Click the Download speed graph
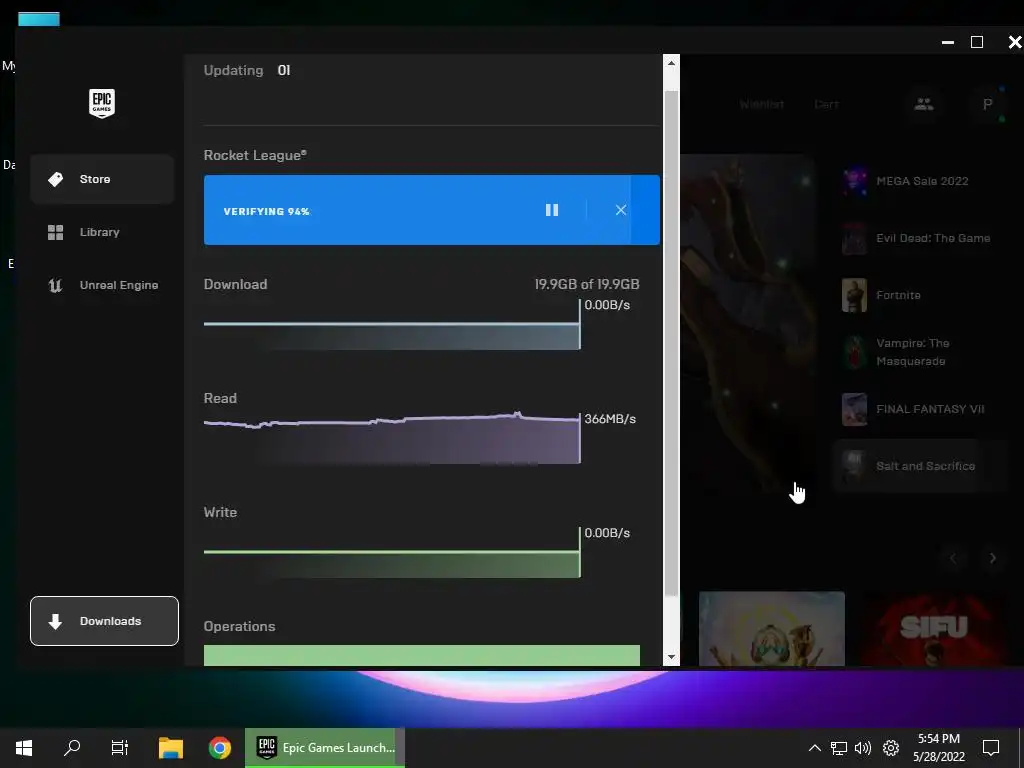Image resolution: width=1024 pixels, height=768 pixels. coord(392,325)
